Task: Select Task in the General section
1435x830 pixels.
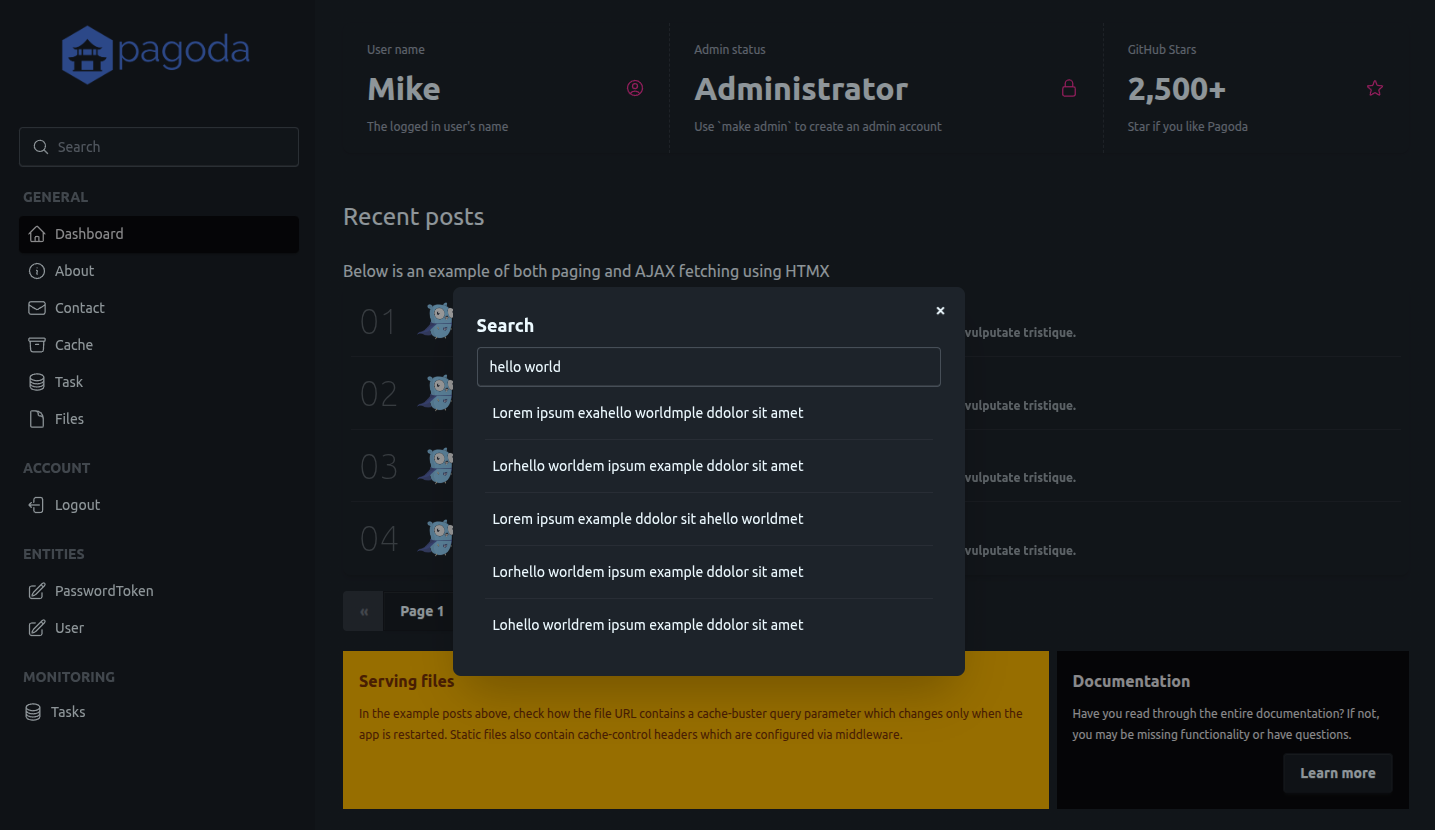Action: pos(68,382)
